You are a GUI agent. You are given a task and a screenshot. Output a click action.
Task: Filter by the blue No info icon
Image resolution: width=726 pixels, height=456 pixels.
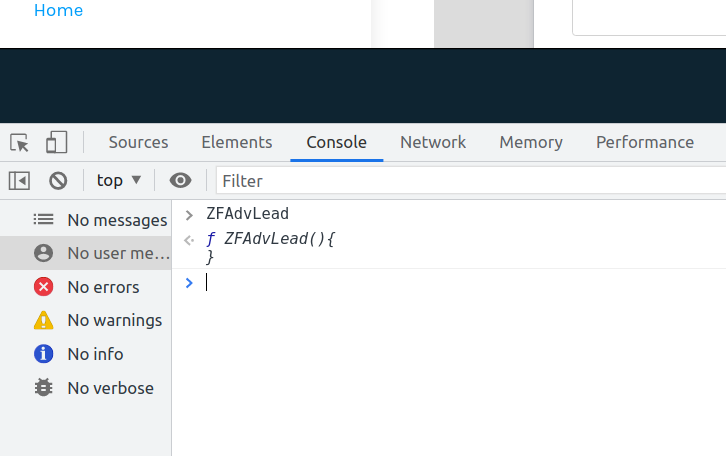click(x=43, y=354)
